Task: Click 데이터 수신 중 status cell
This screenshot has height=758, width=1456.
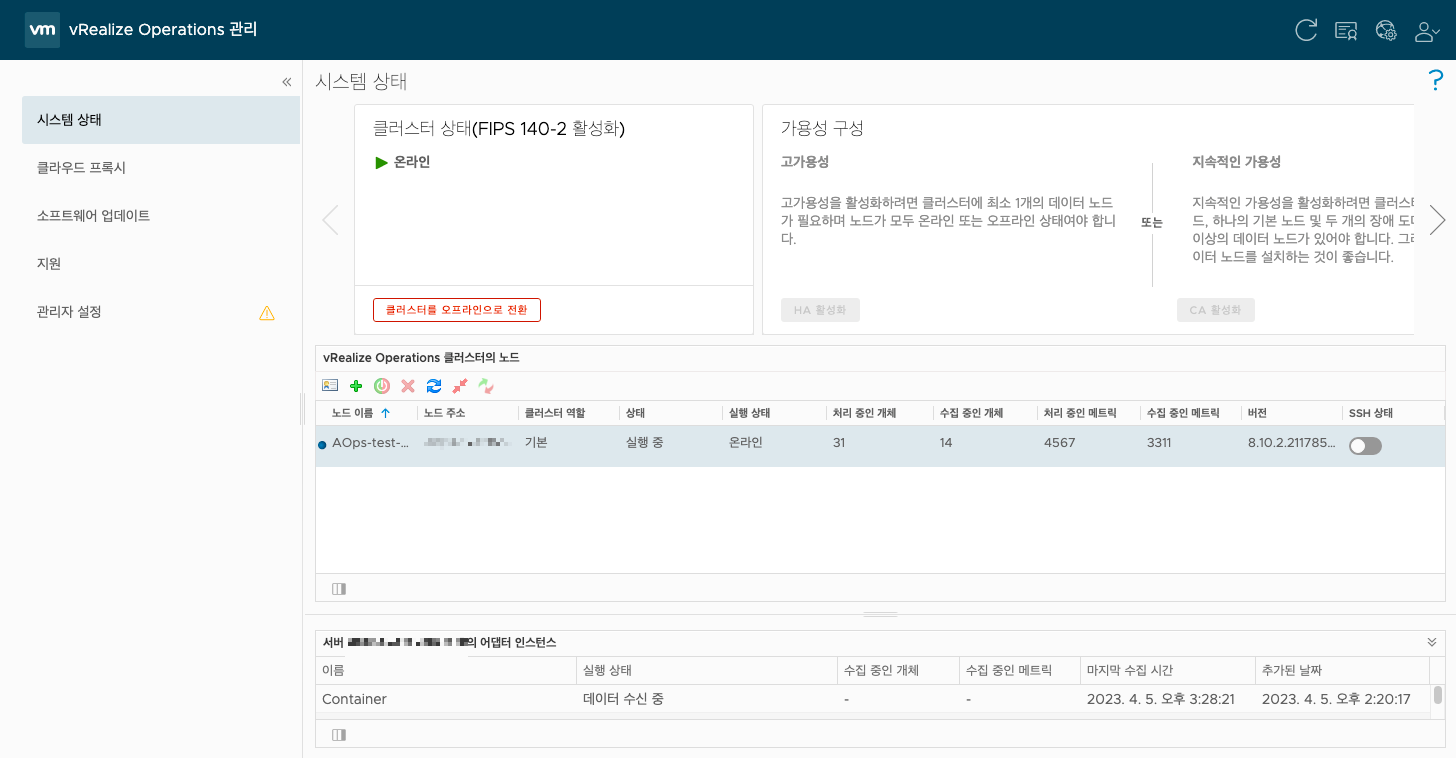Action: [623, 700]
